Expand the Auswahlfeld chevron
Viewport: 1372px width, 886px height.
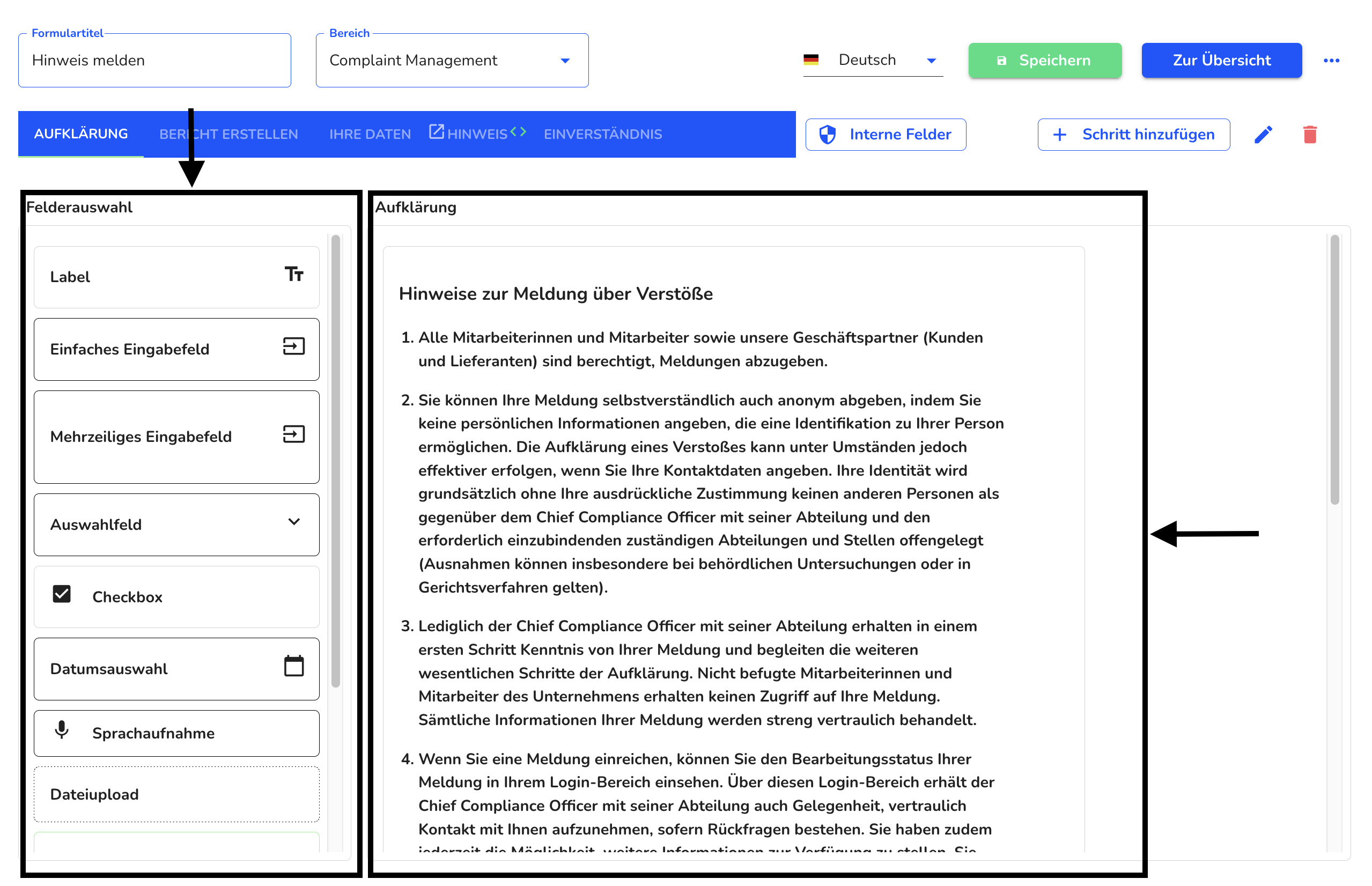coord(294,522)
